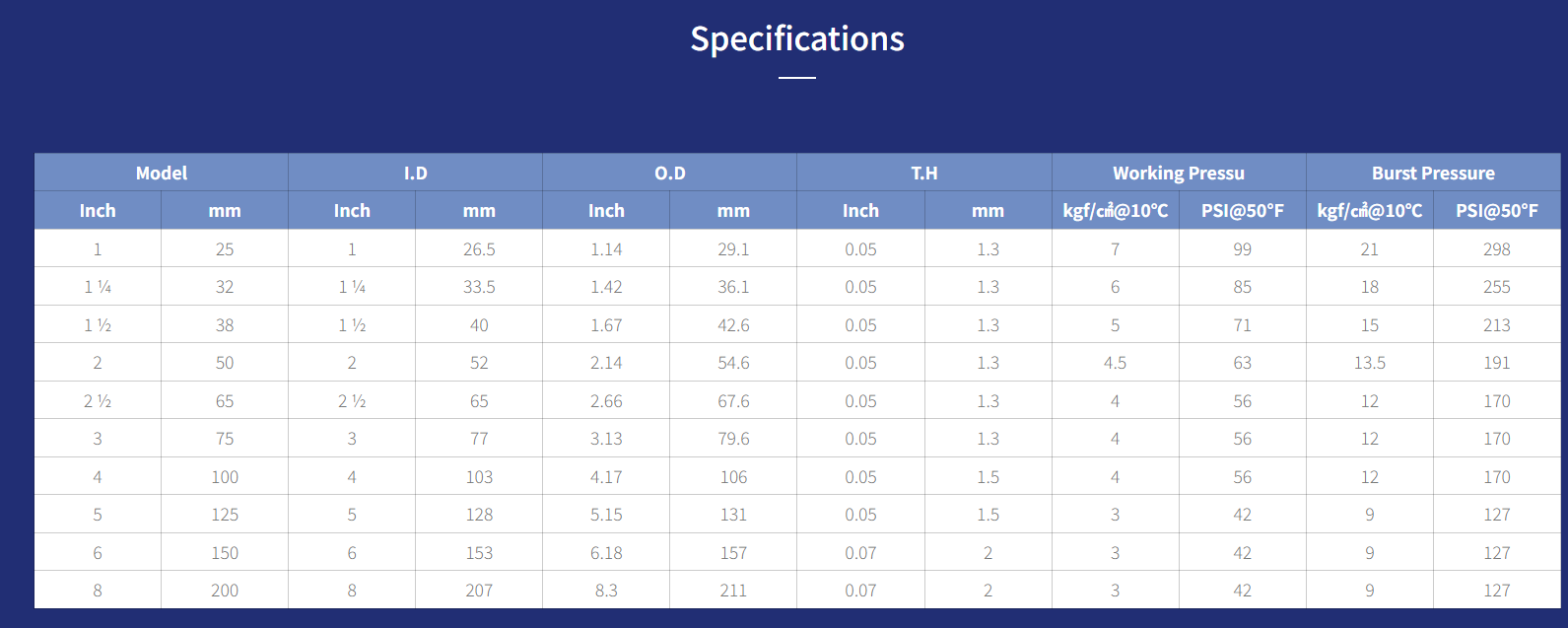Click the PSI@50°F subheader under Working Pressu
Screen dimensions: 1568x628
click(x=1243, y=210)
